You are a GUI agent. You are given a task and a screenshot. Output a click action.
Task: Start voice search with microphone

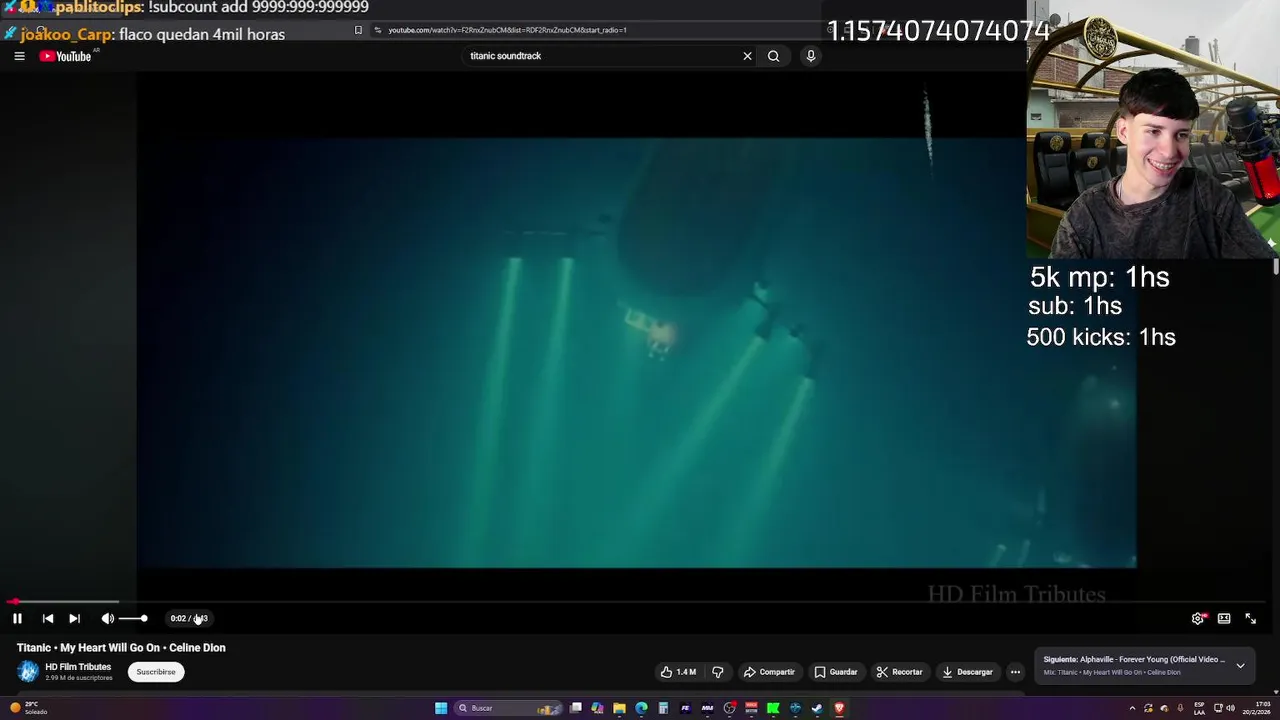811,56
